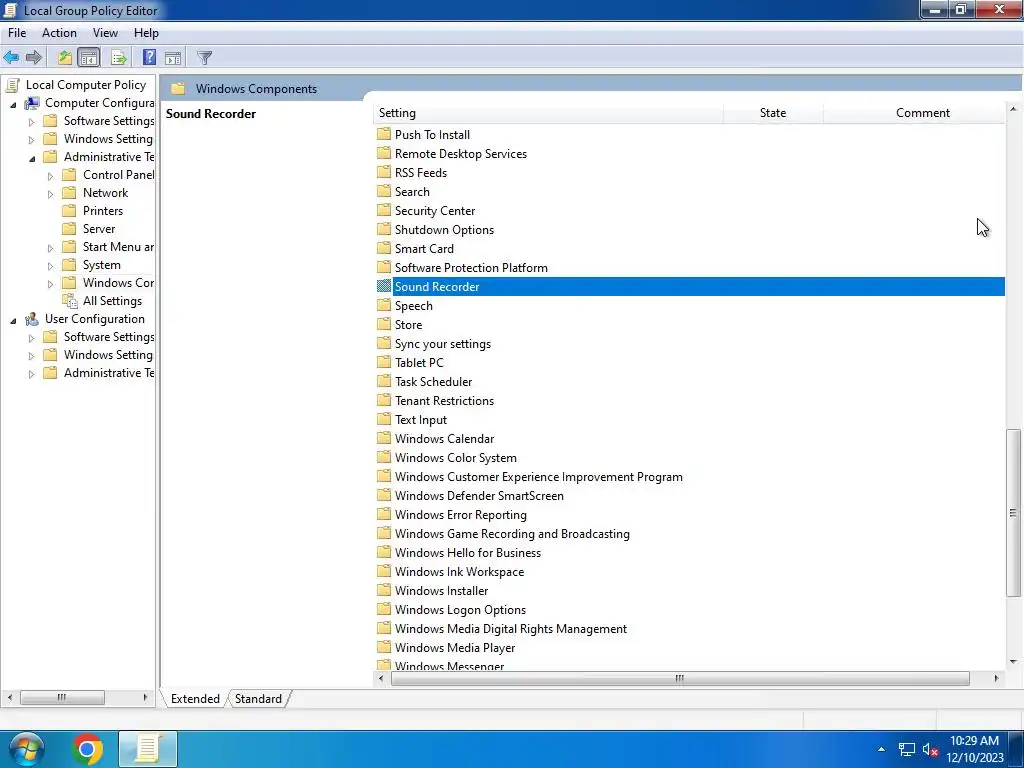Click the Filter funnel toolbar icon

coord(204,57)
